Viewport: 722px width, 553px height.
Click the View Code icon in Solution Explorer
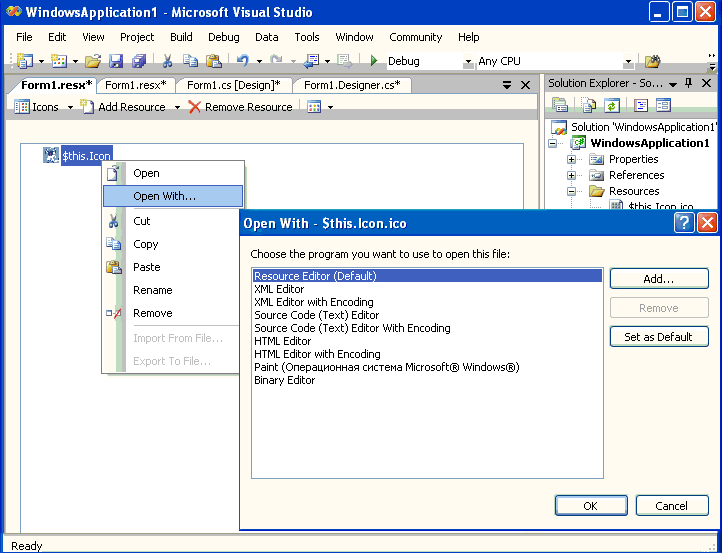point(640,105)
